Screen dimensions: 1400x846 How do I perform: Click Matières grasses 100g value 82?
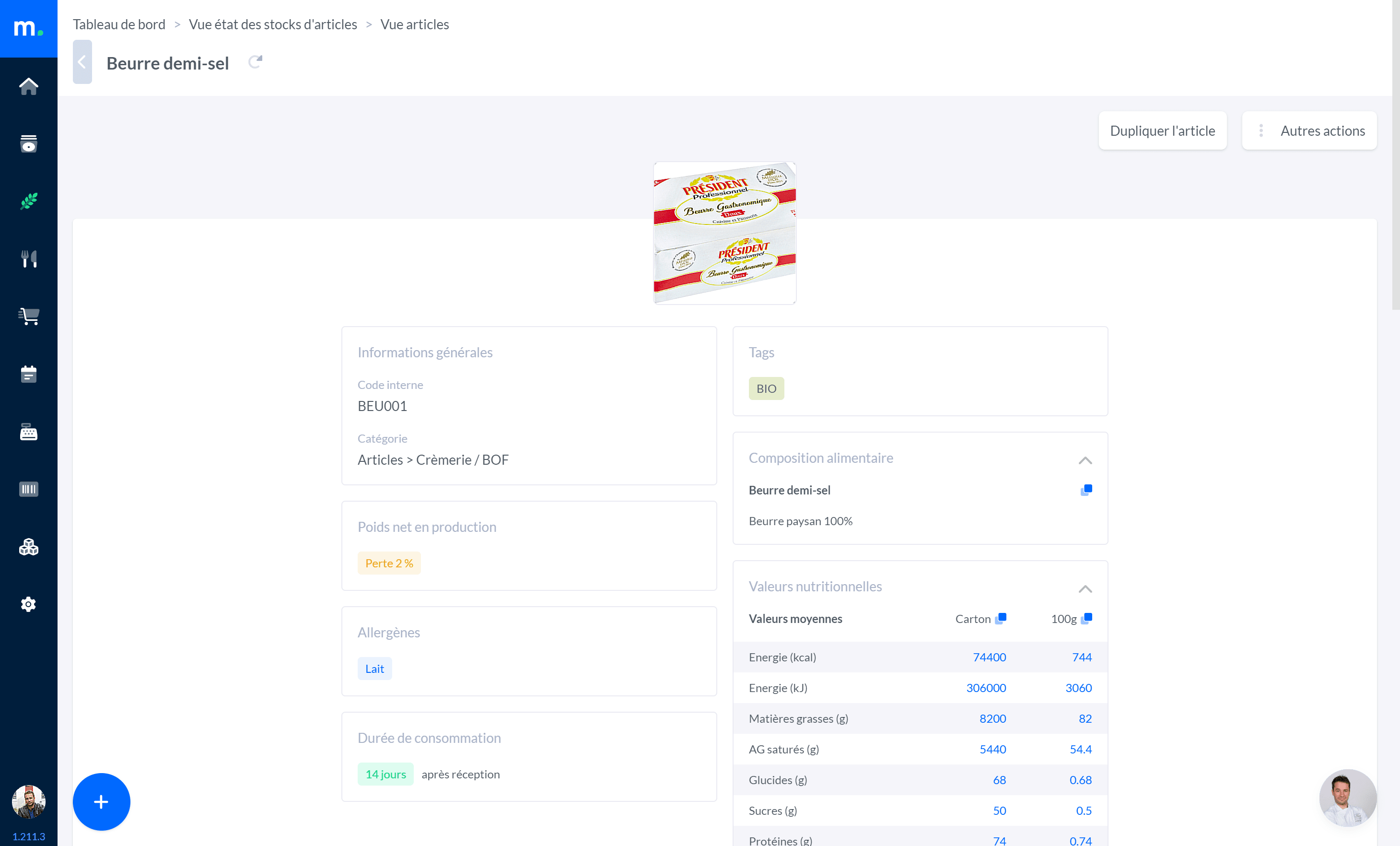(x=1085, y=718)
